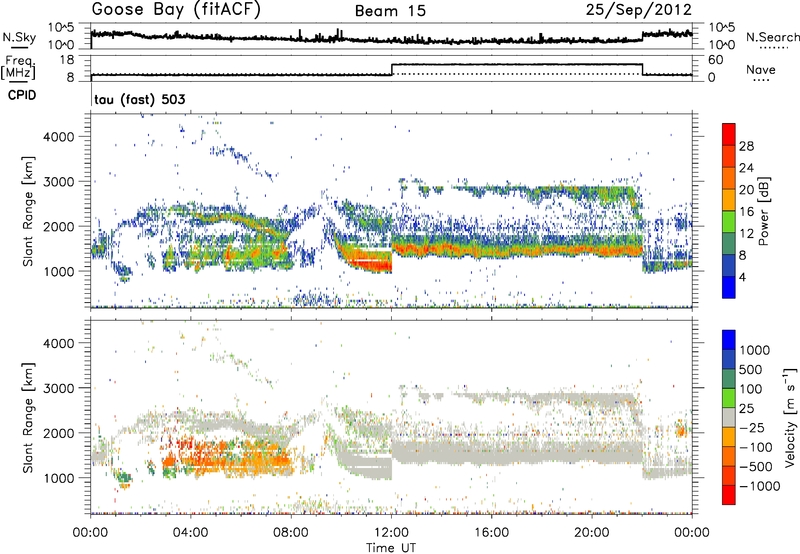Viewport: 800px width, 554px height.
Task: Click the 'N.Search' legend label
Action: pos(772,37)
